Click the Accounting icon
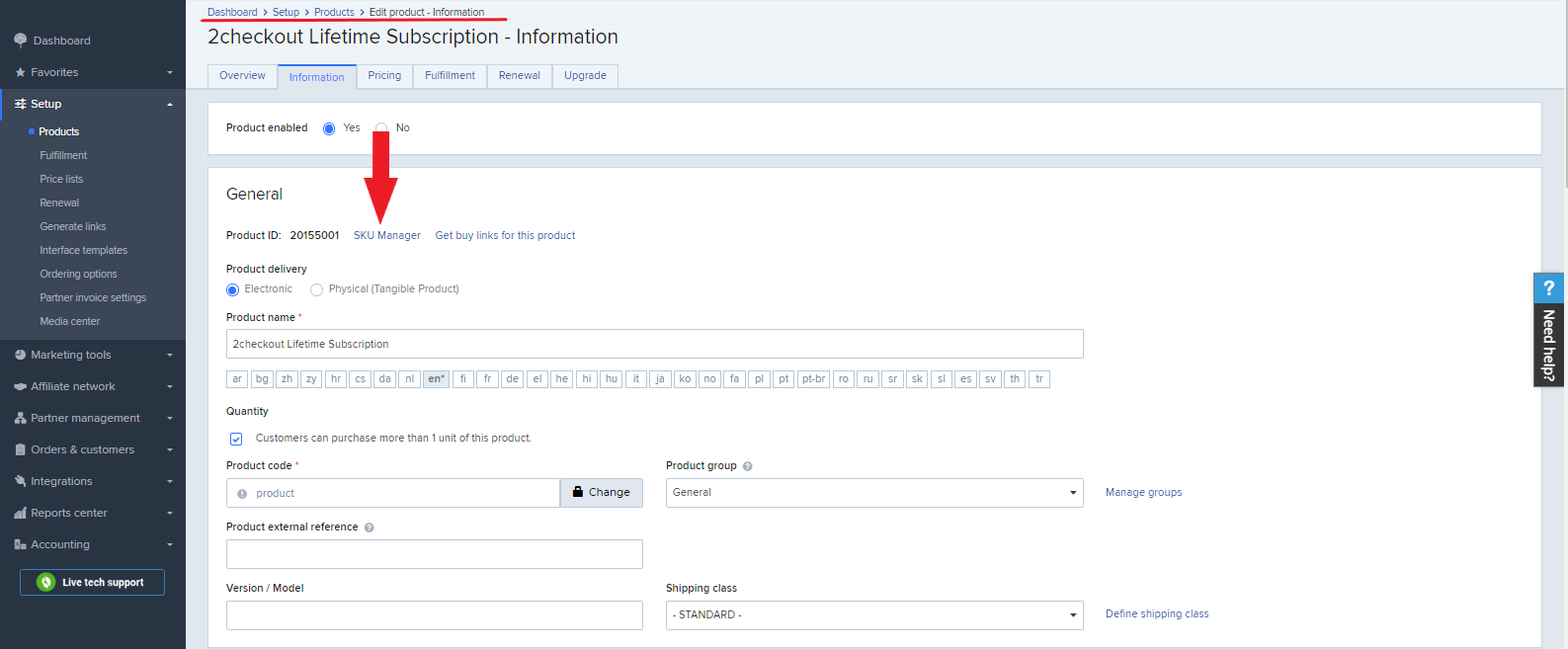 21,544
